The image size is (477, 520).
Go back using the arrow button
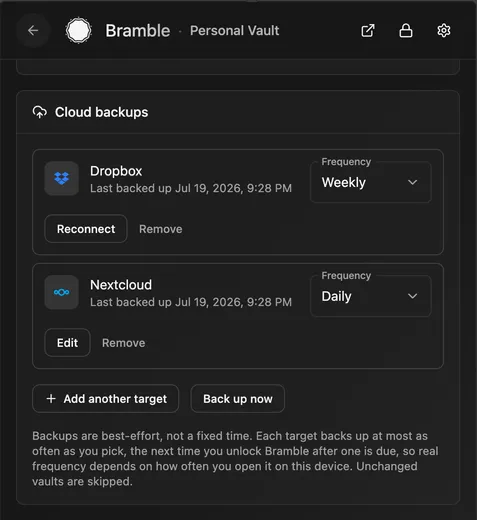tap(33, 31)
